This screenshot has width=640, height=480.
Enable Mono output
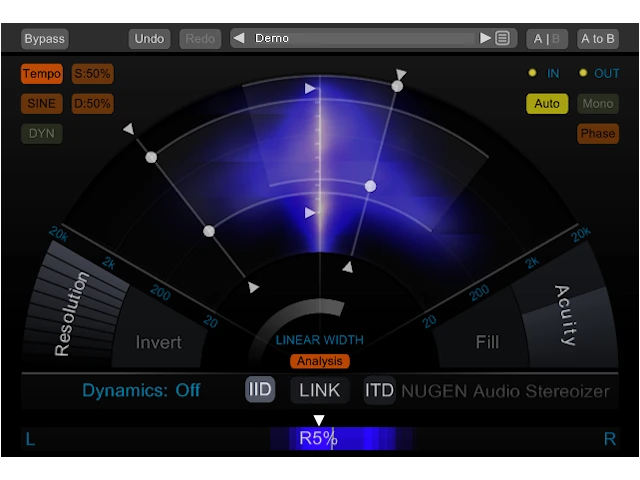pos(598,104)
